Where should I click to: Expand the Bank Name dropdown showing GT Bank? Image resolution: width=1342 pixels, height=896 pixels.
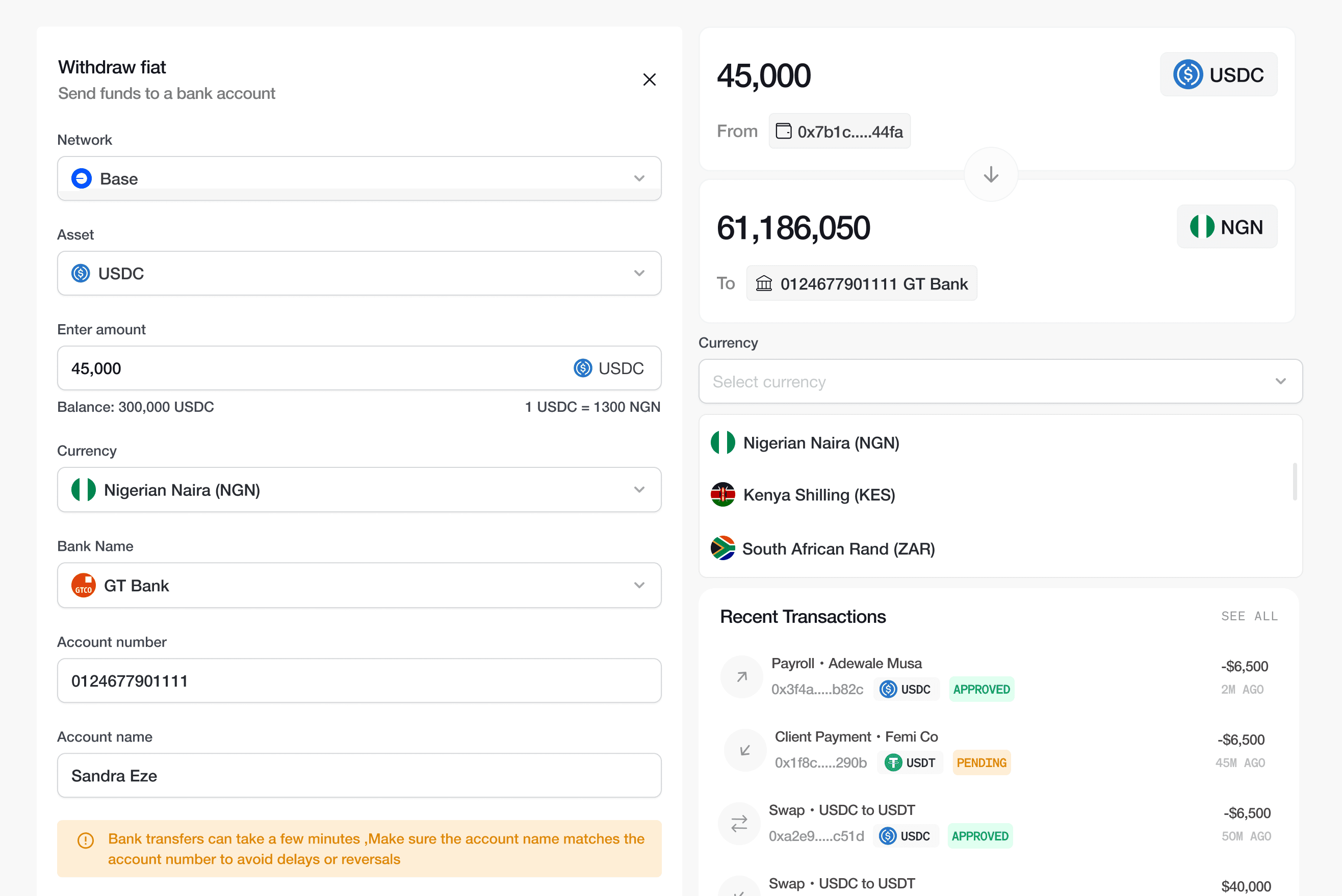pos(359,585)
